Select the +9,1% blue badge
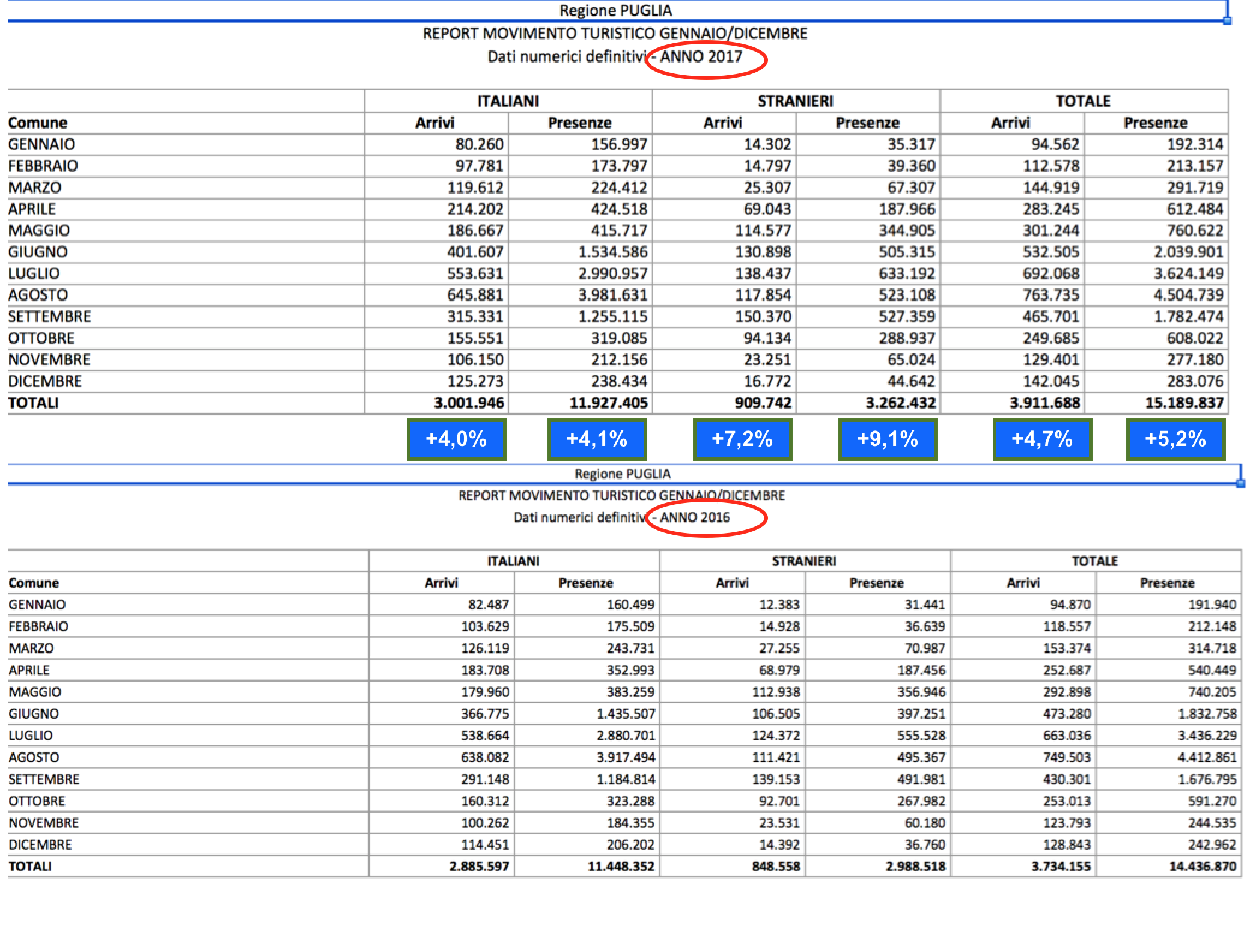Screen dimensions: 1253x952 click(888, 439)
